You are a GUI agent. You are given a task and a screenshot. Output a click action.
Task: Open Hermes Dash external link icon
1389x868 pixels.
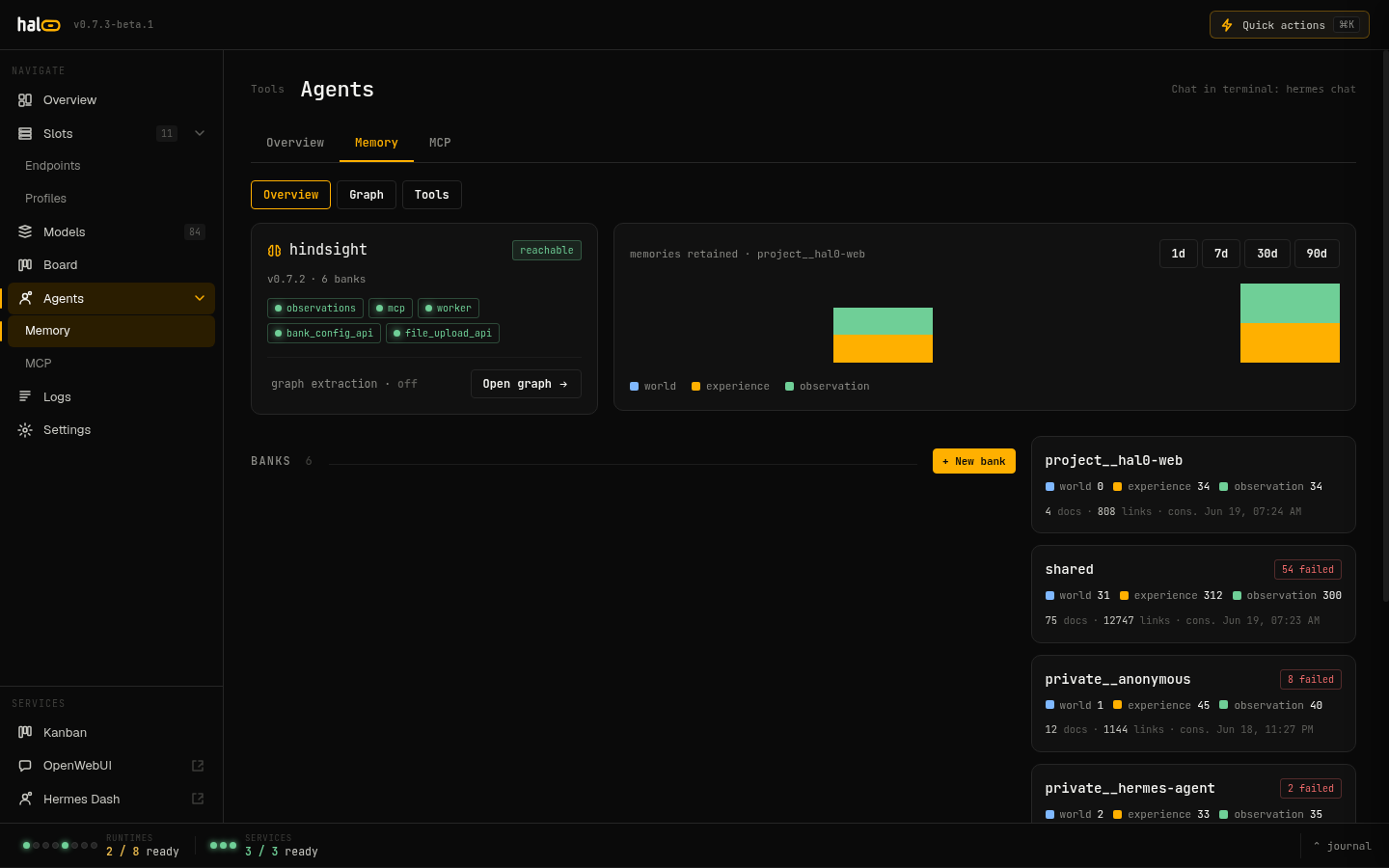[x=198, y=799]
